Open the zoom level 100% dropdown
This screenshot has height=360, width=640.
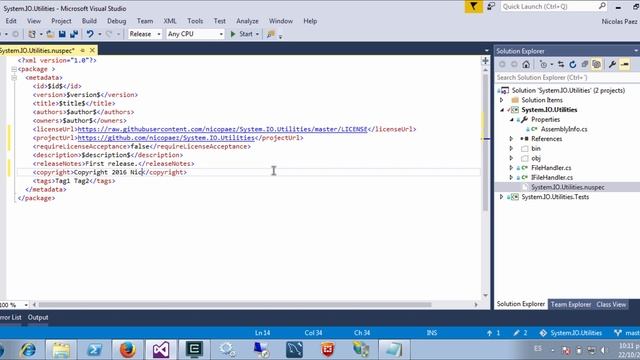tap(26, 305)
